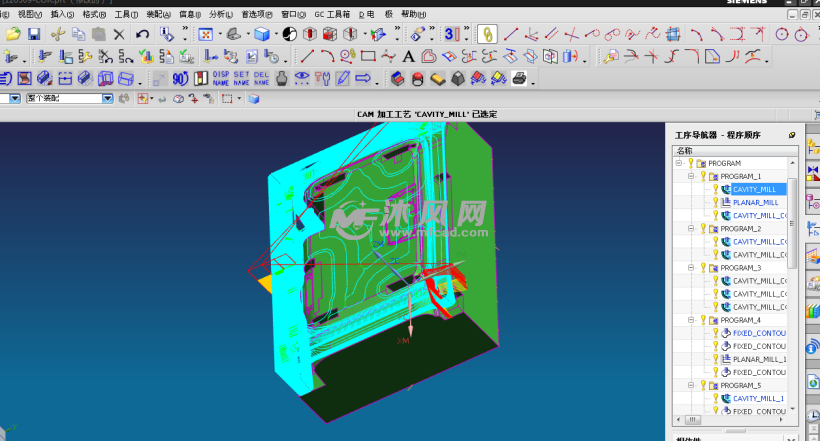Select the PLANAR_MILL operation
The image size is (820, 441).
click(755, 202)
